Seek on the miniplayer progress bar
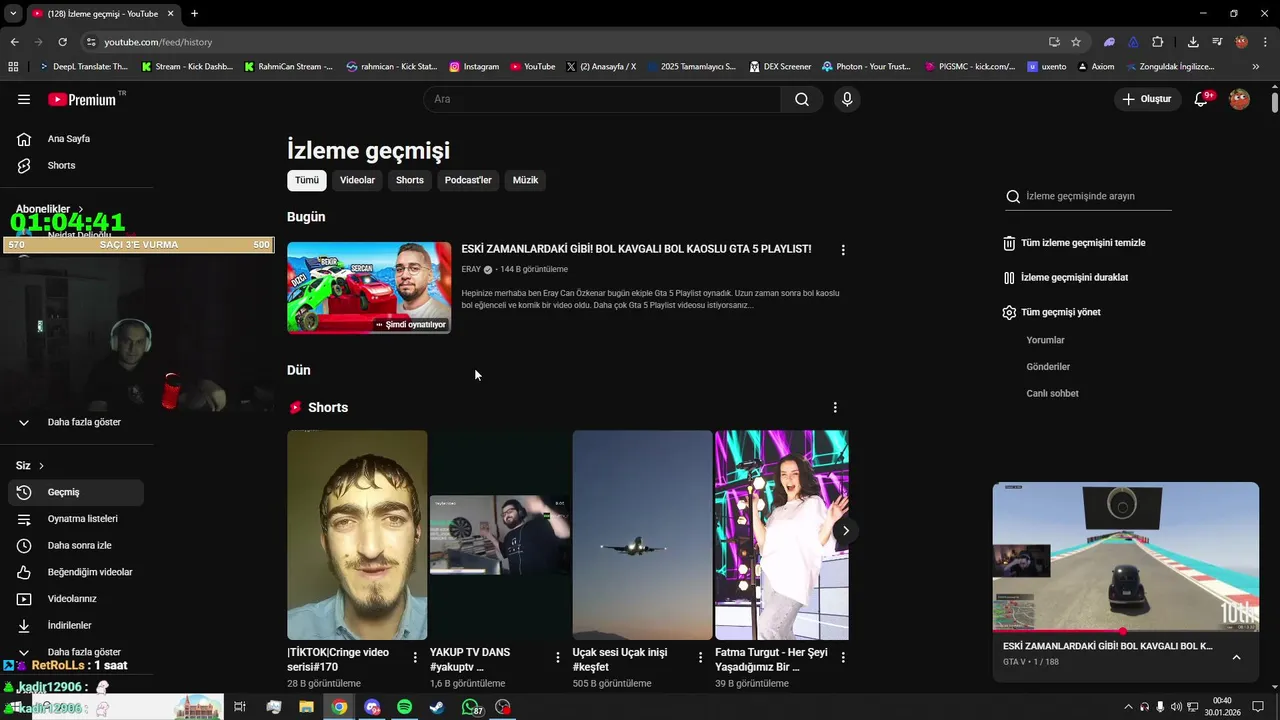Viewport: 1280px width, 720px height. pos(1125,631)
